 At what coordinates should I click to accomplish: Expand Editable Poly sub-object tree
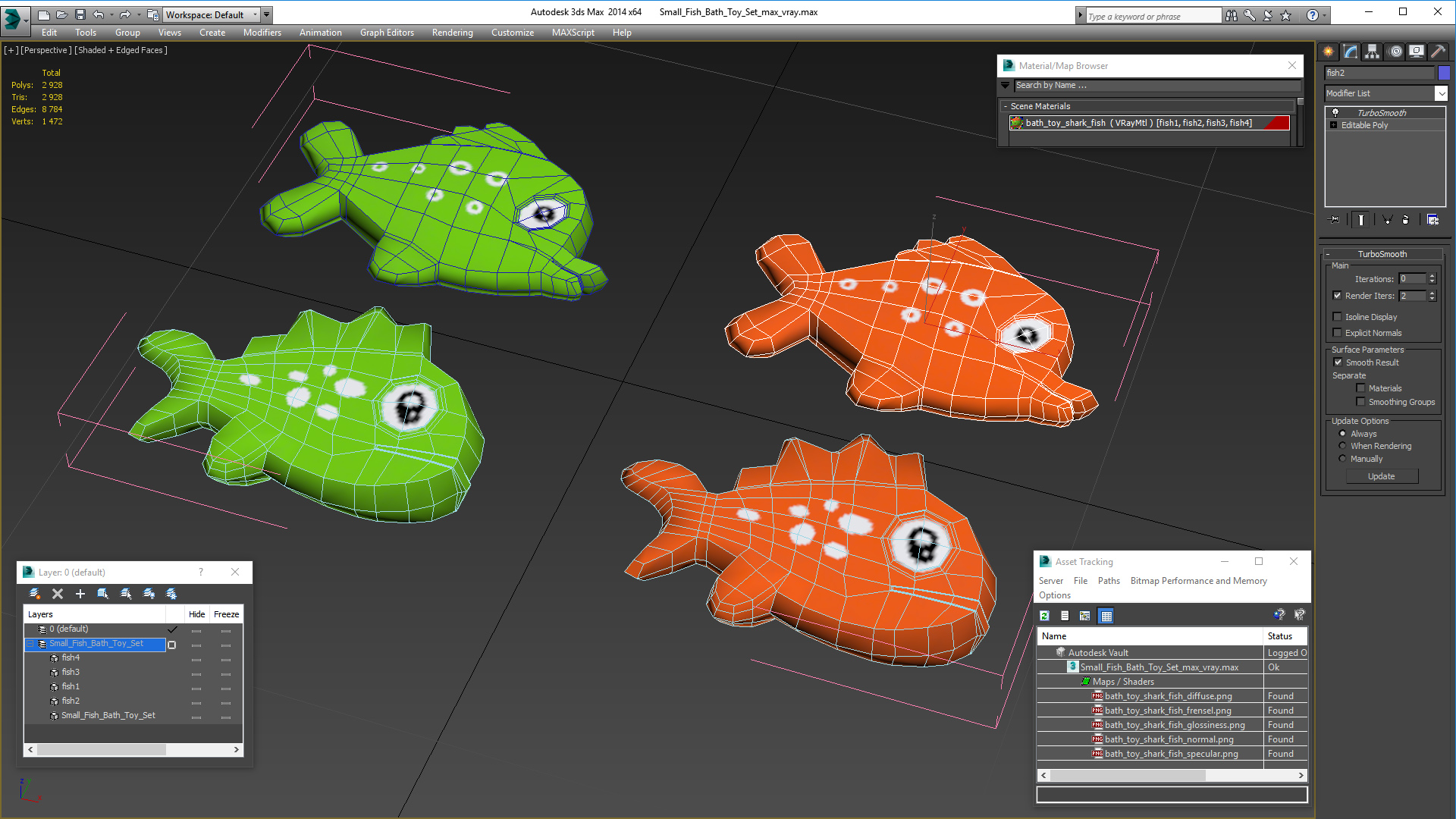tap(1333, 125)
